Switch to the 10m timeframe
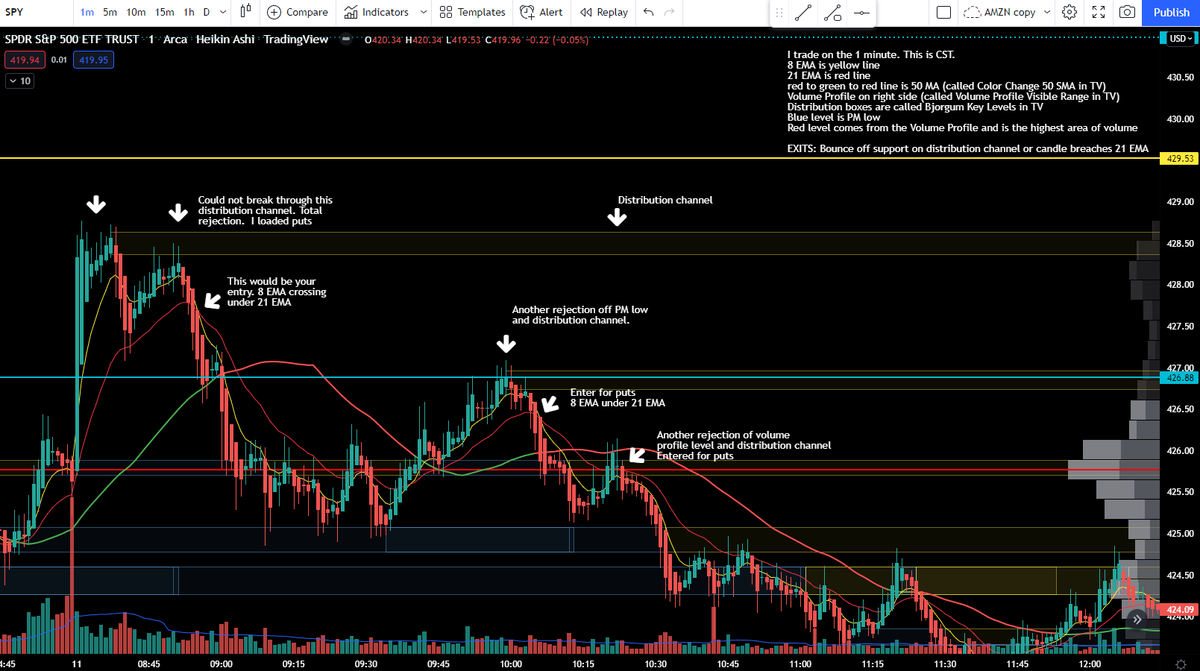The image size is (1200, 671). click(136, 12)
